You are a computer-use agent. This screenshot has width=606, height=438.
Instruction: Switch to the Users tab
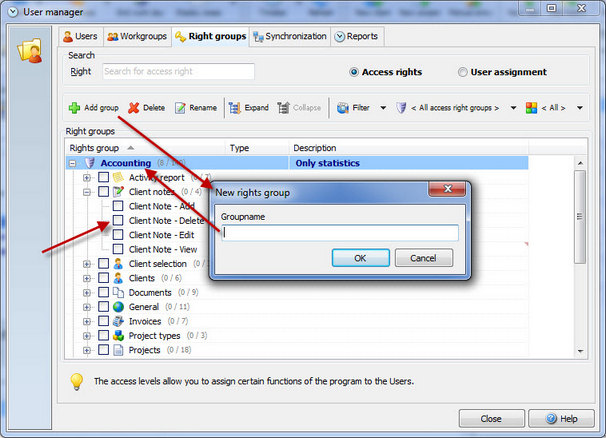(x=80, y=36)
